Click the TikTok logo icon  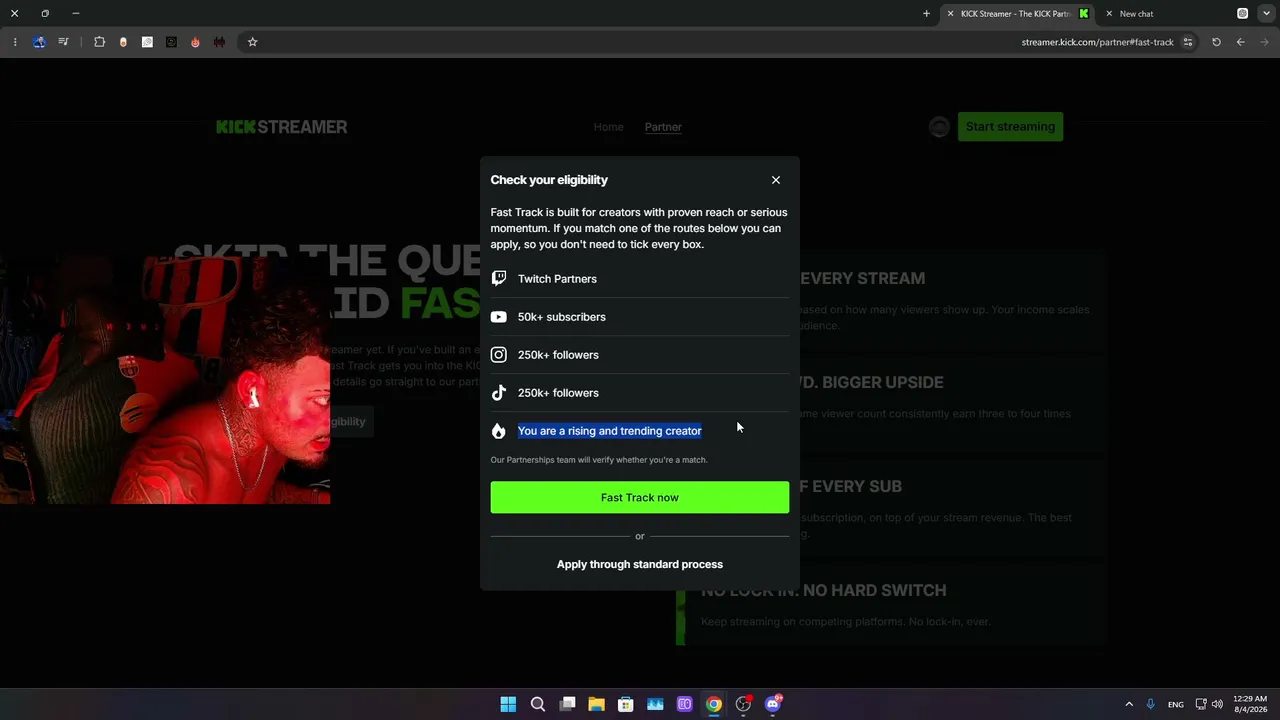[499, 393]
